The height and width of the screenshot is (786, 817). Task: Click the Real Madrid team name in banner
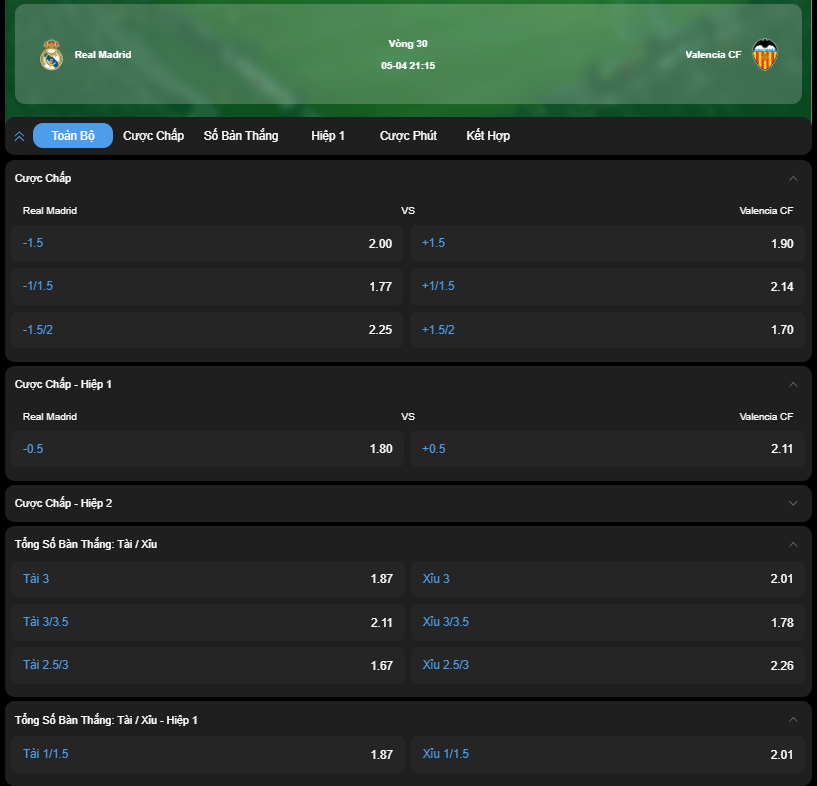click(103, 55)
